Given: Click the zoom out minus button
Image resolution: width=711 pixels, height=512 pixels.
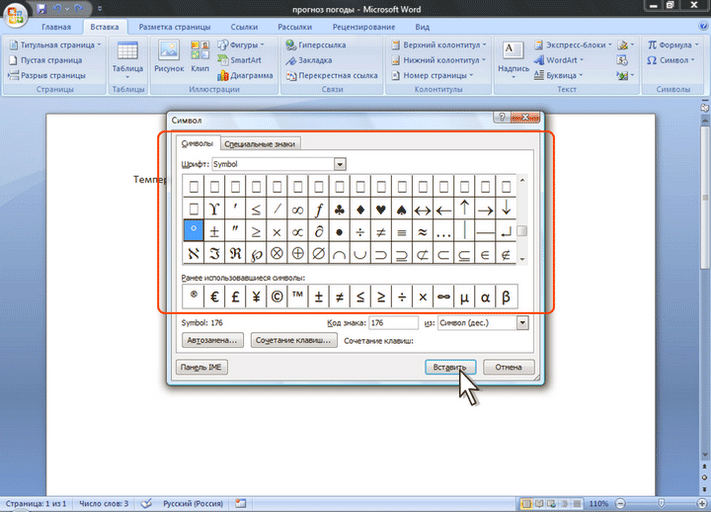Looking at the screenshot, I should (621, 503).
